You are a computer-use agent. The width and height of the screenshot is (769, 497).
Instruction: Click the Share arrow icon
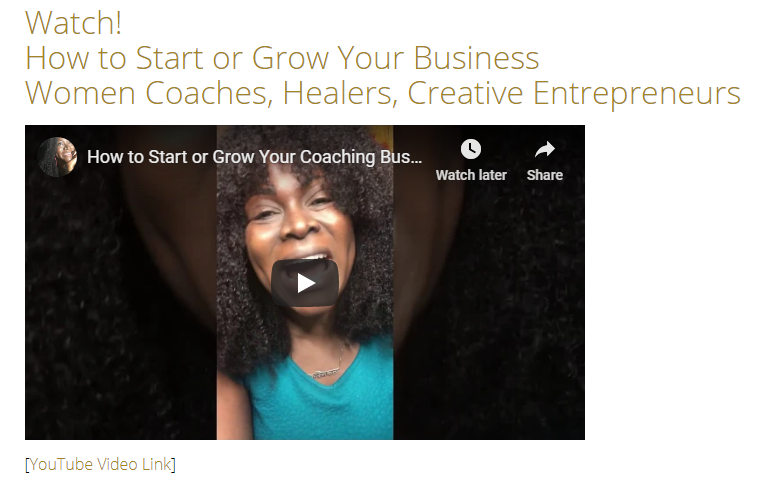[544, 149]
